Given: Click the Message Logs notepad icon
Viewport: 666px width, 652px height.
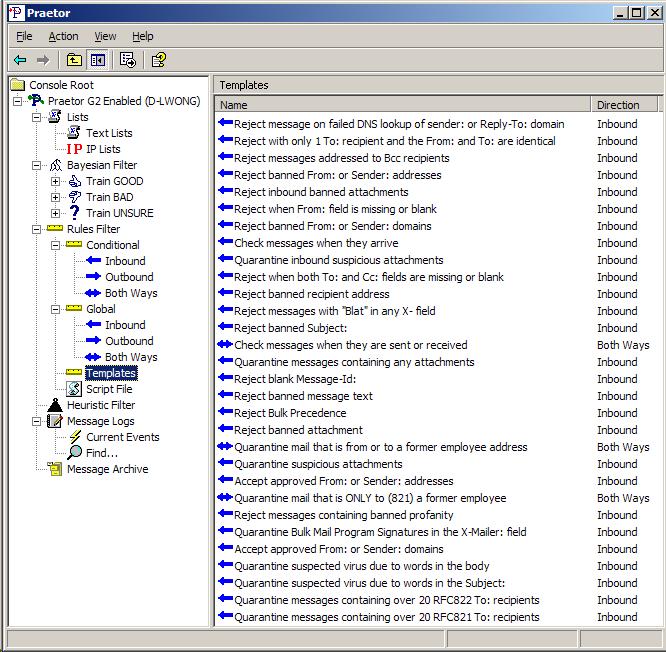Looking at the screenshot, I should point(55,421).
